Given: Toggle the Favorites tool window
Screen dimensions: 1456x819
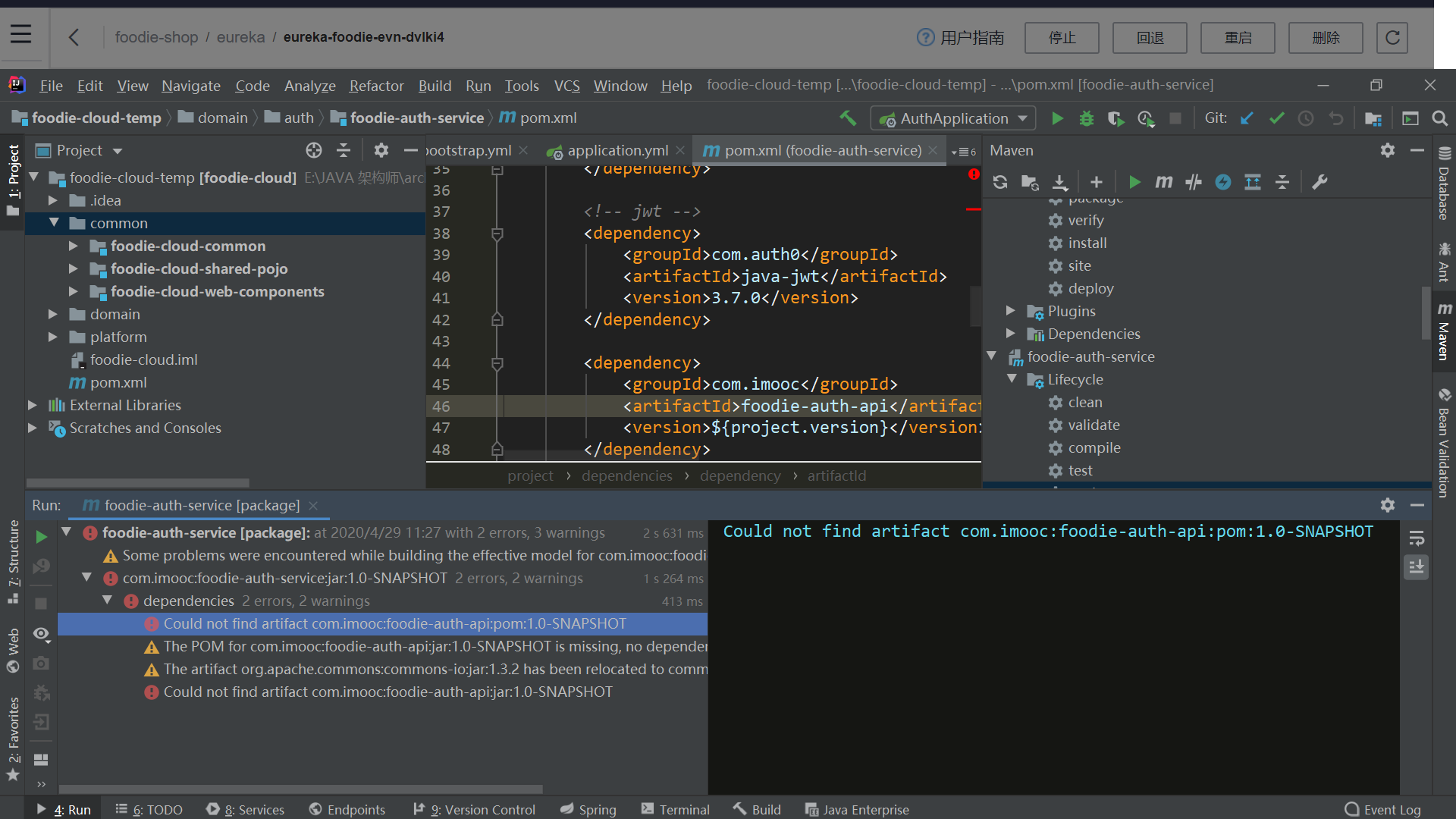Looking at the screenshot, I should pos(13,739).
